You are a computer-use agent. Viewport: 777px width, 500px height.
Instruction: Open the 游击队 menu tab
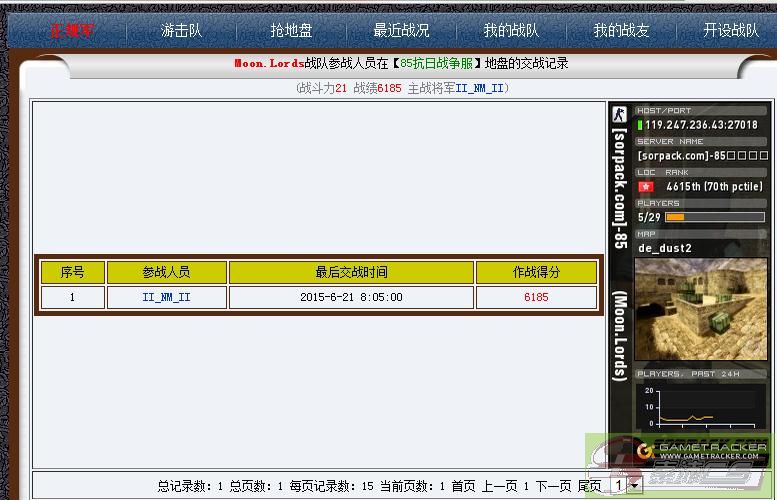(x=181, y=31)
